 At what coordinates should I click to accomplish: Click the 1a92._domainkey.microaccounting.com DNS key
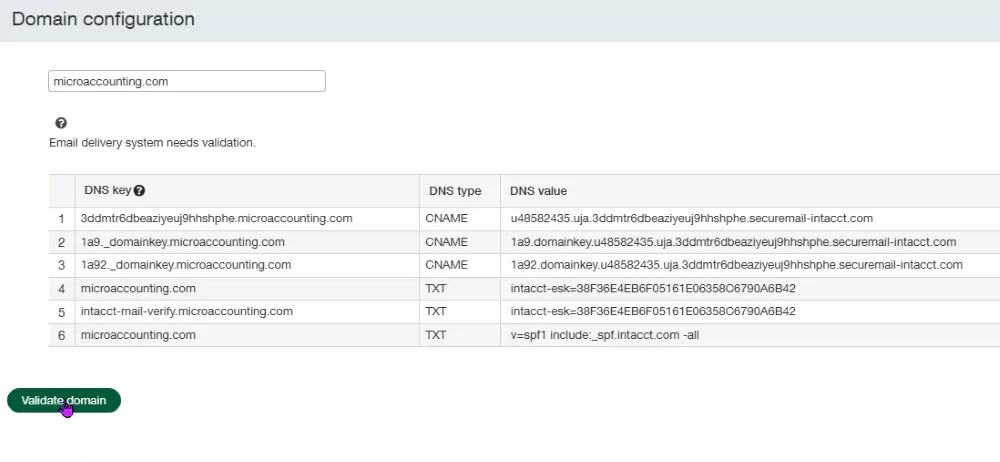click(x=186, y=265)
